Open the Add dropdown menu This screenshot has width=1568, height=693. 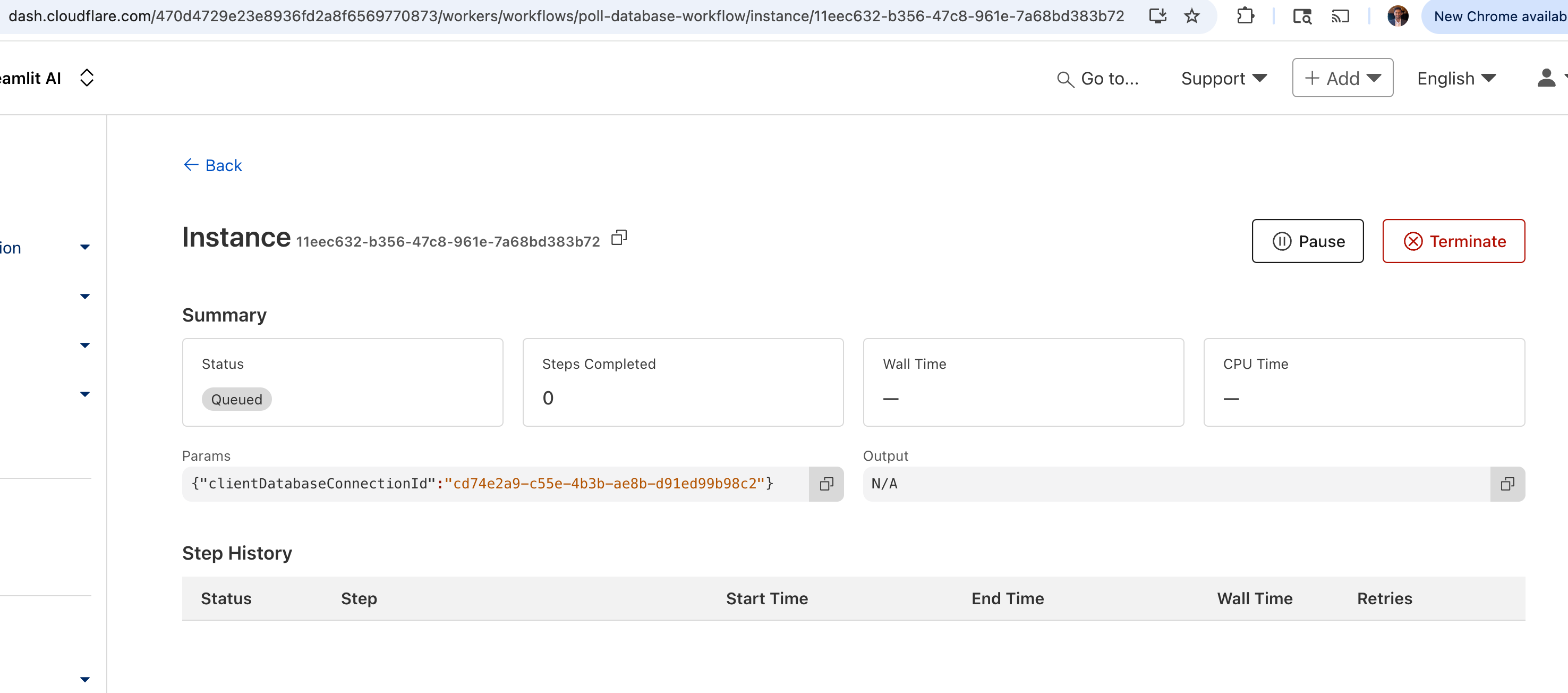(1342, 78)
